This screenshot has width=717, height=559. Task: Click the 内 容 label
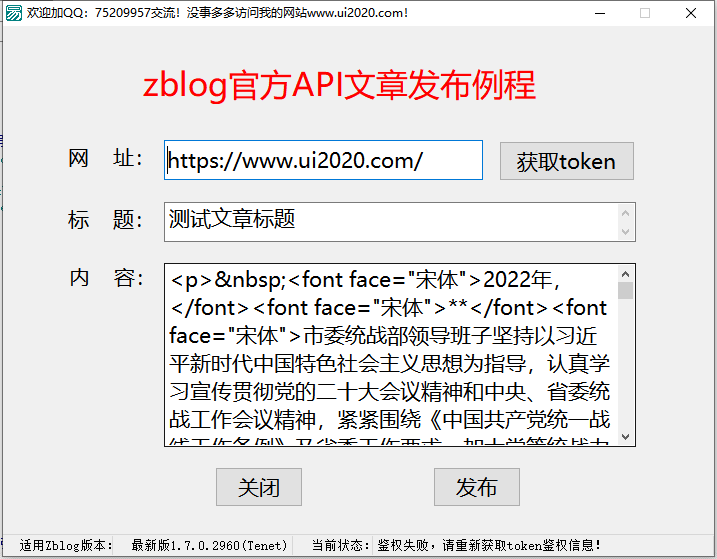106,278
